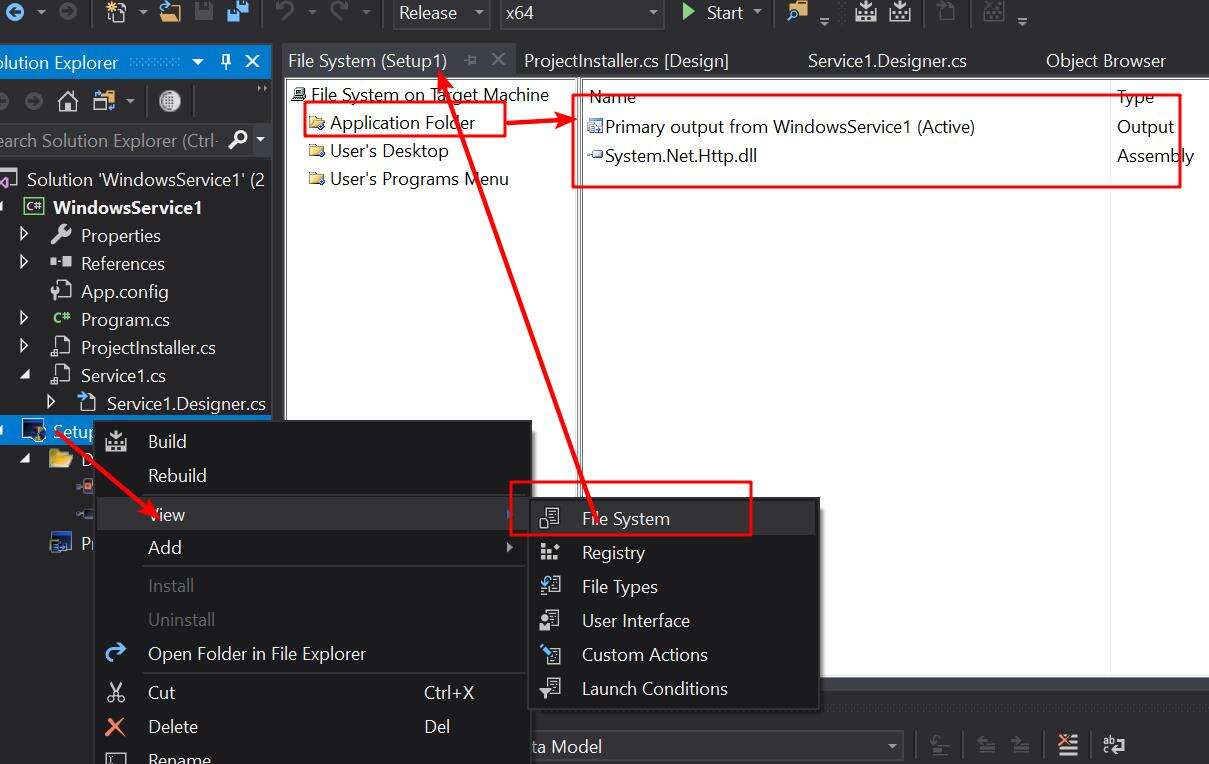Select User's Programs Menu folder
This screenshot has height=764, width=1209.
pyautogui.click(x=419, y=179)
